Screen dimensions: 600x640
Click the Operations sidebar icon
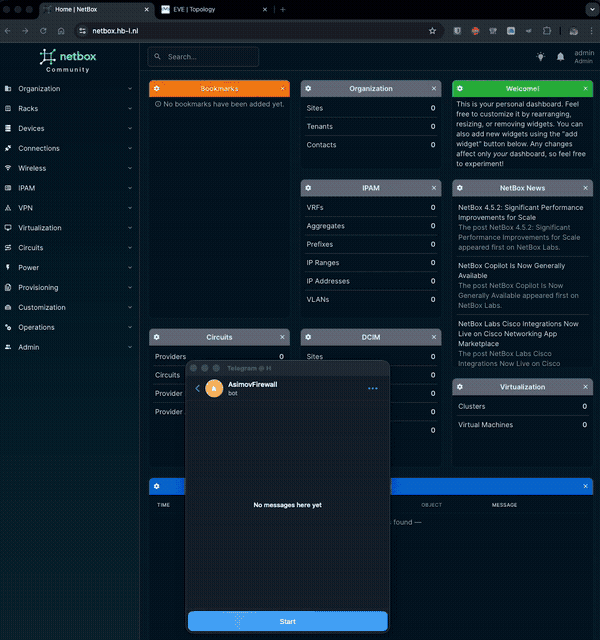[x=8, y=327]
